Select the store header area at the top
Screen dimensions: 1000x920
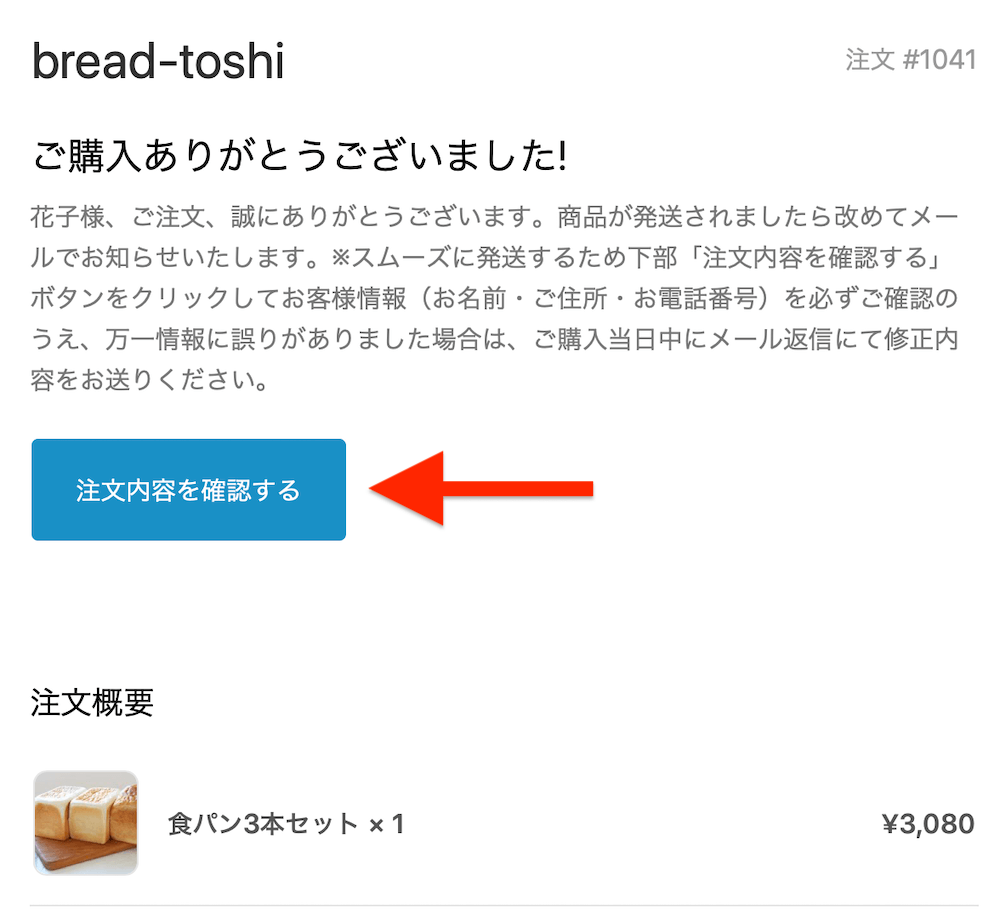click(500, 60)
